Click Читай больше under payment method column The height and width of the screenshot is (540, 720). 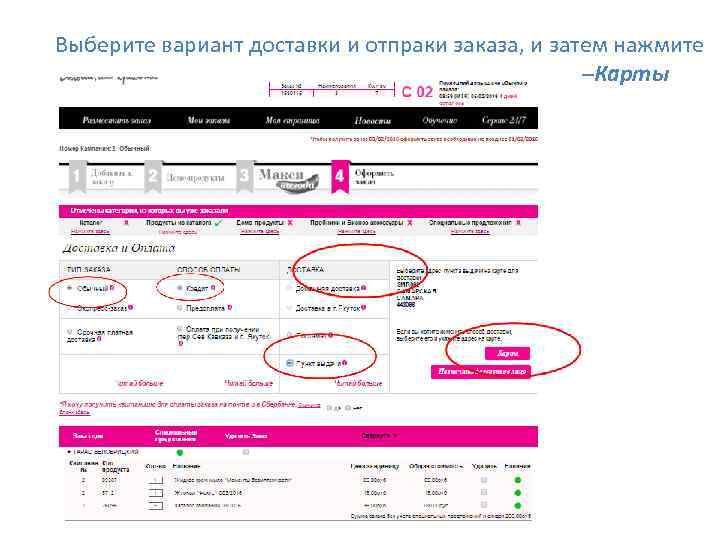click(x=248, y=383)
